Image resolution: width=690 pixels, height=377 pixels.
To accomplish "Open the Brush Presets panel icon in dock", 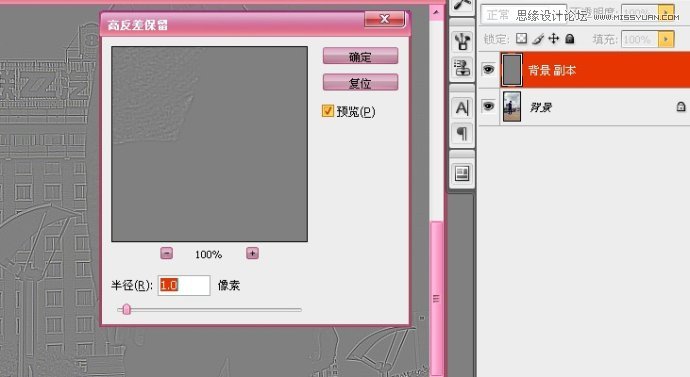I will point(462,41).
